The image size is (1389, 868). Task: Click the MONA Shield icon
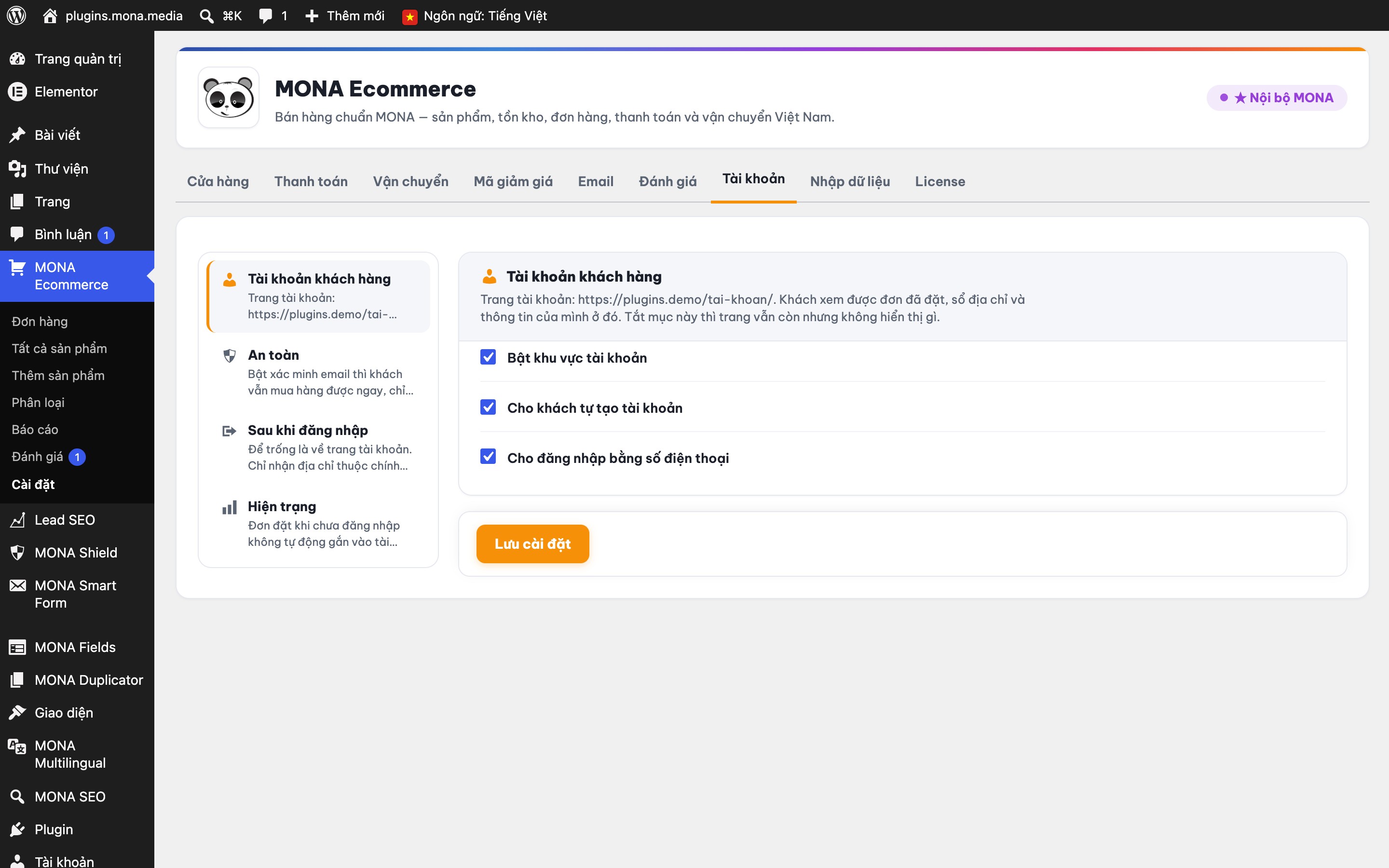click(17, 553)
